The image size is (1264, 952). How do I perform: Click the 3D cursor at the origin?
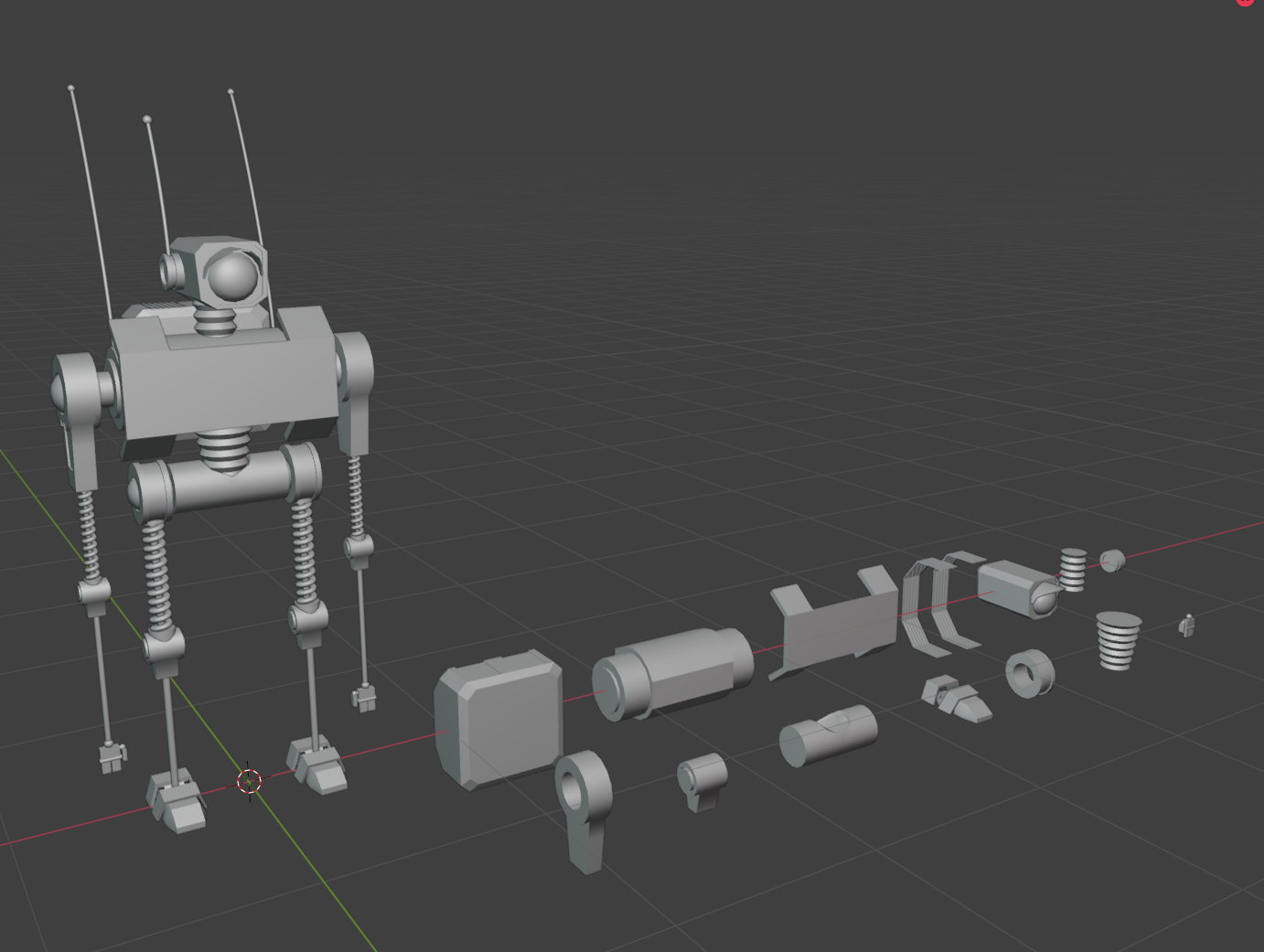coord(250,781)
